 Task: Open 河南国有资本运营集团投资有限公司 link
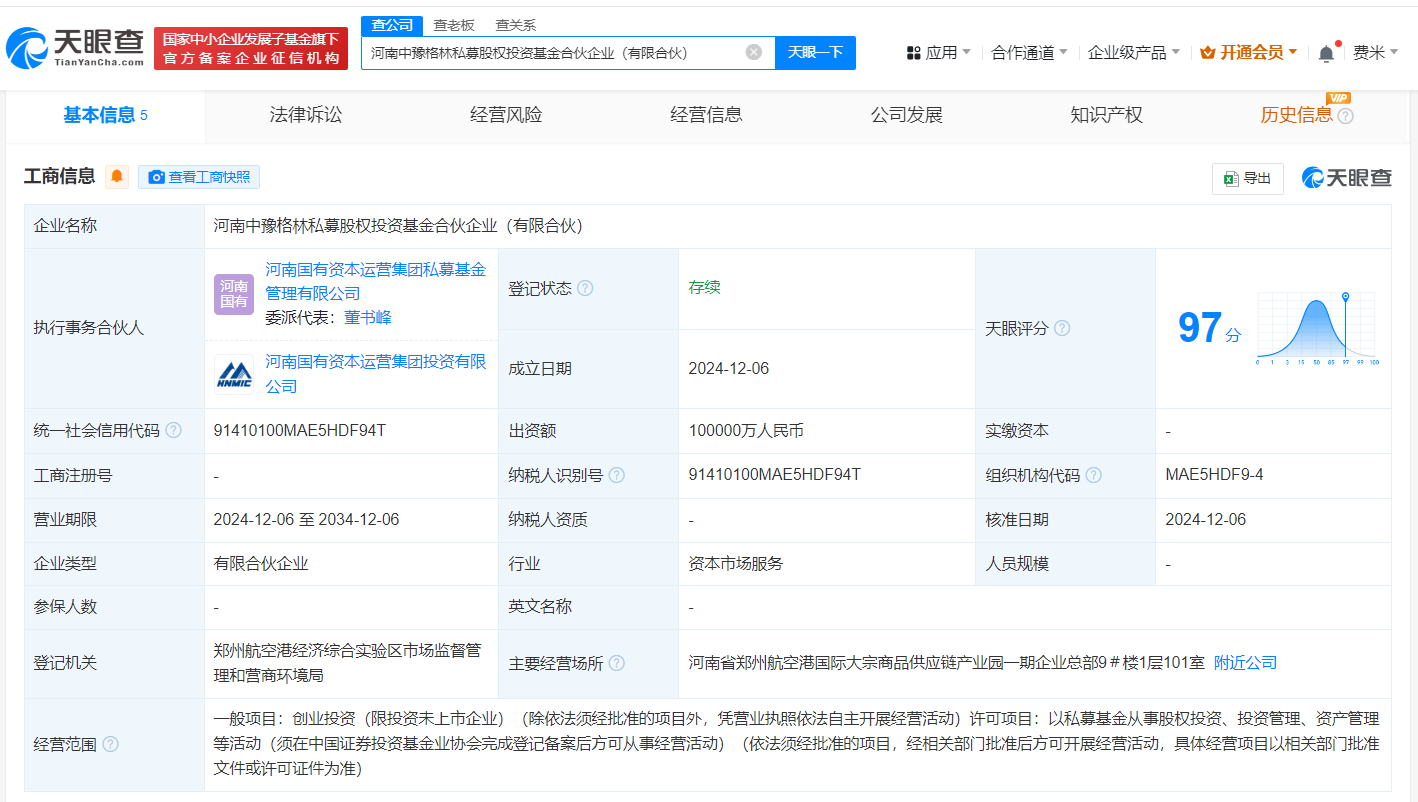[x=375, y=374]
